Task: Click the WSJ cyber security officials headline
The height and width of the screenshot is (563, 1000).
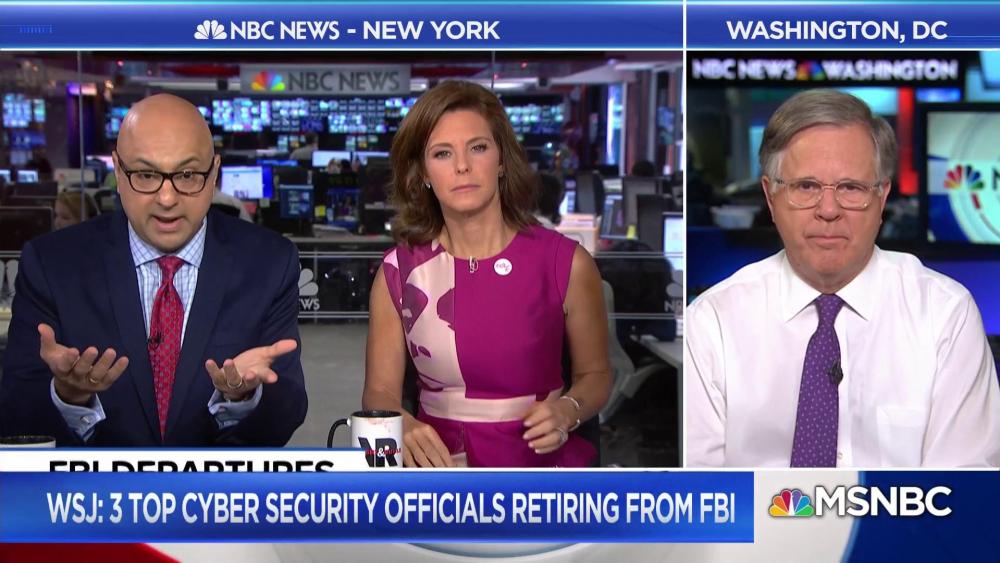Action: pos(390,507)
